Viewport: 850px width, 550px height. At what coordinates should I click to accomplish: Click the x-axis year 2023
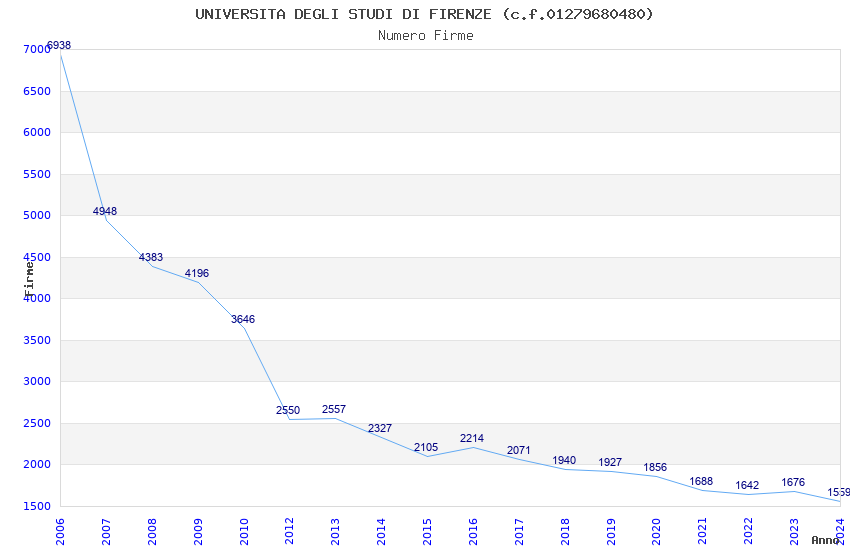pos(794,532)
